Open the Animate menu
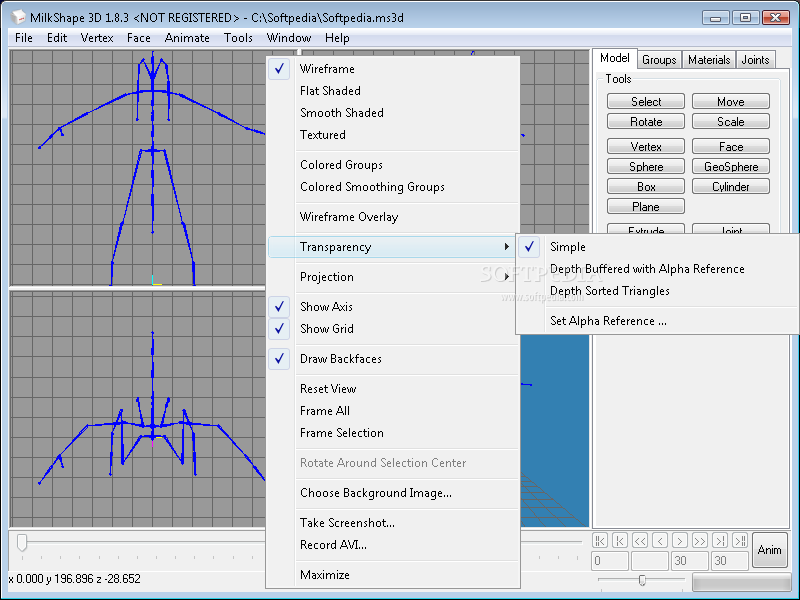Viewport: 800px width, 600px height. [187, 38]
